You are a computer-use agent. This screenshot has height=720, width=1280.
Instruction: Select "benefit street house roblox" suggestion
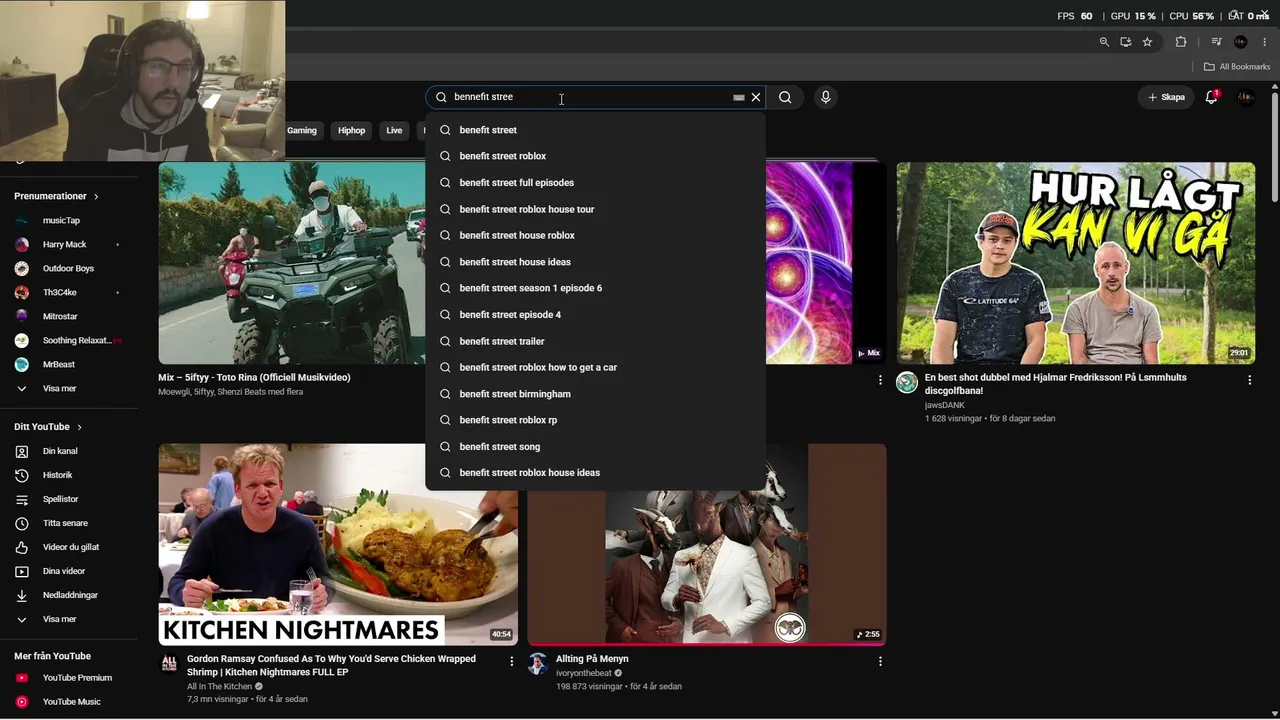[x=596, y=235]
